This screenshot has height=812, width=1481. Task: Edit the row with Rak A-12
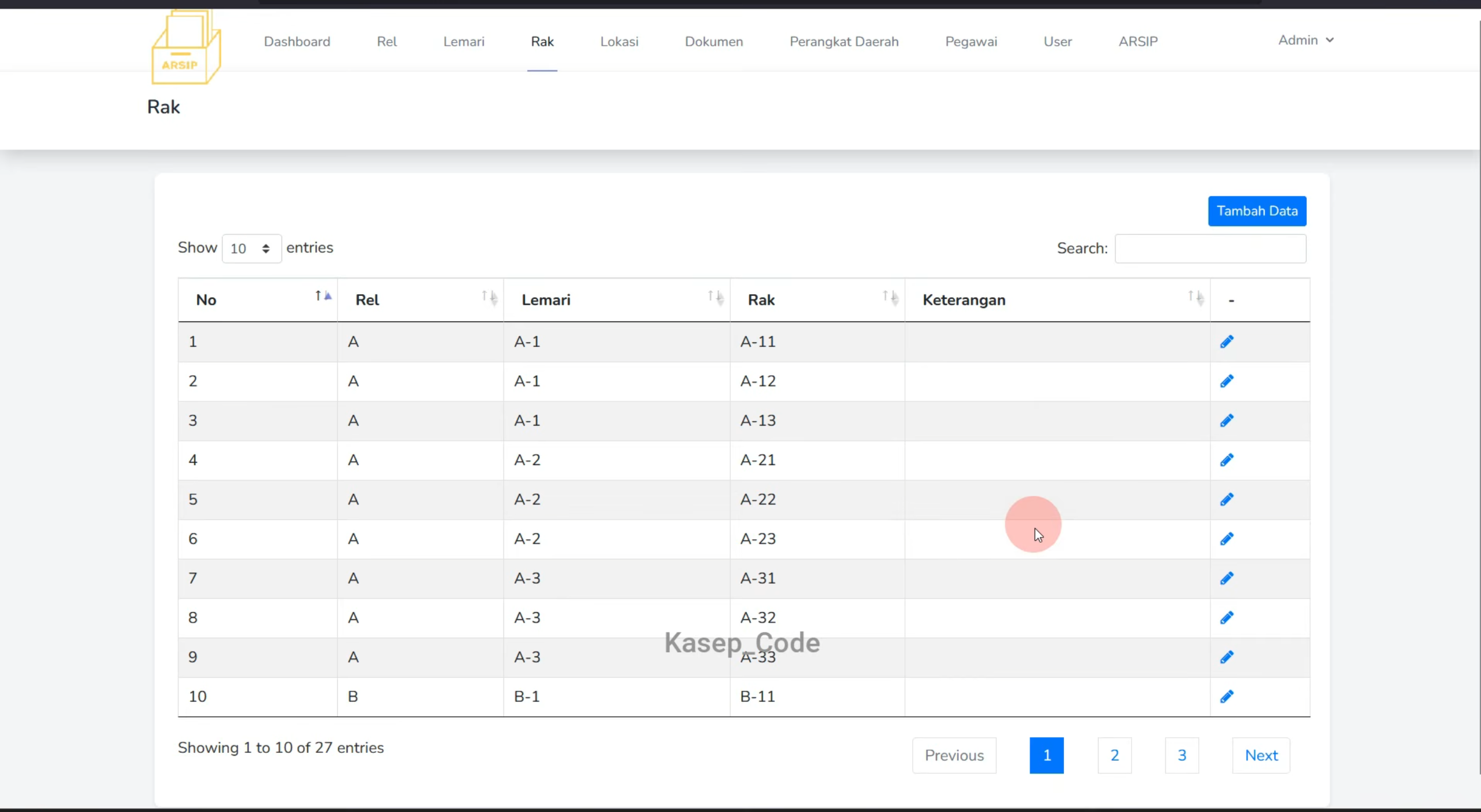pos(1227,381)
